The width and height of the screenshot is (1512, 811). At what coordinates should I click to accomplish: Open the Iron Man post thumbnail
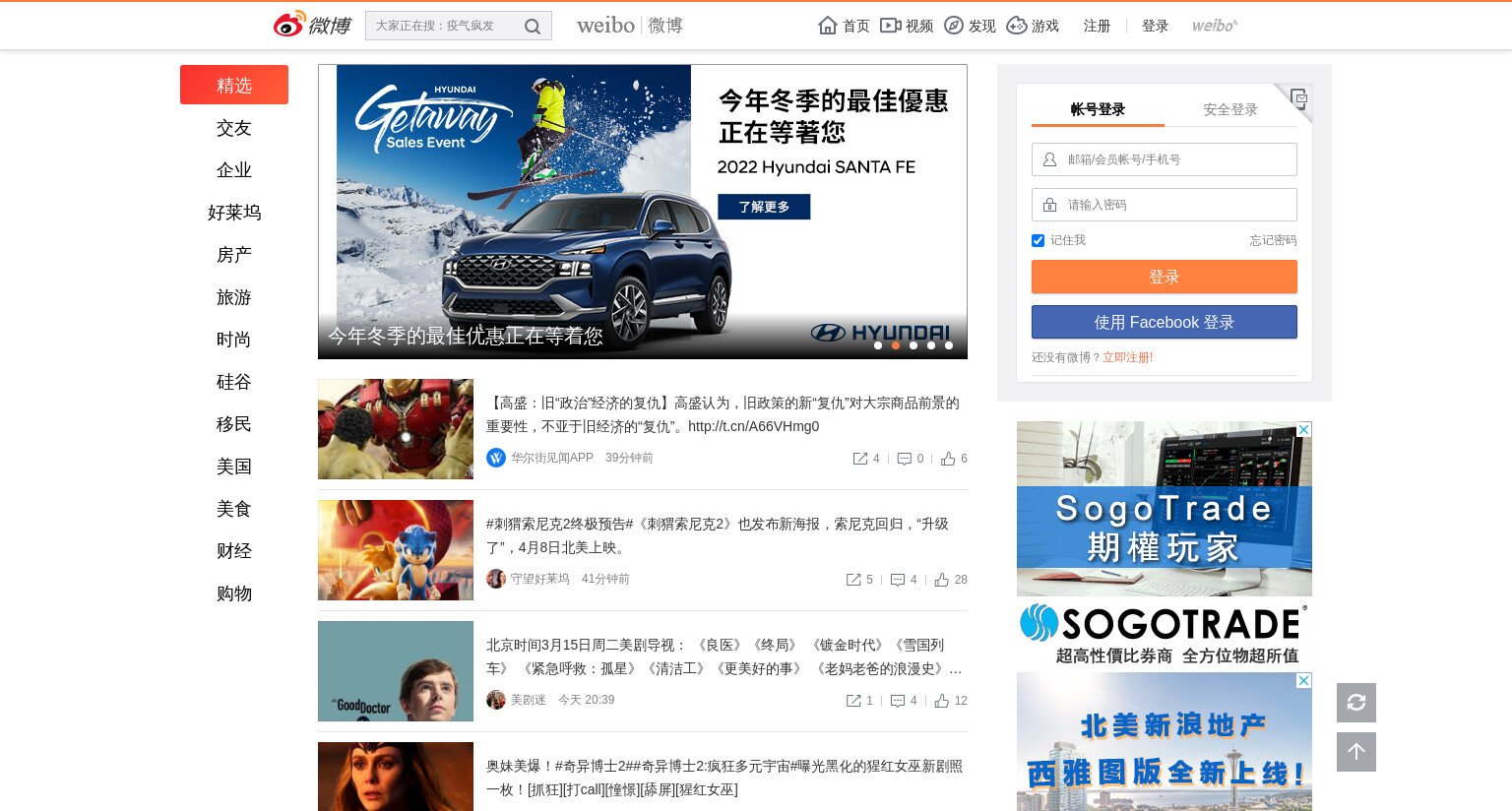396,429
